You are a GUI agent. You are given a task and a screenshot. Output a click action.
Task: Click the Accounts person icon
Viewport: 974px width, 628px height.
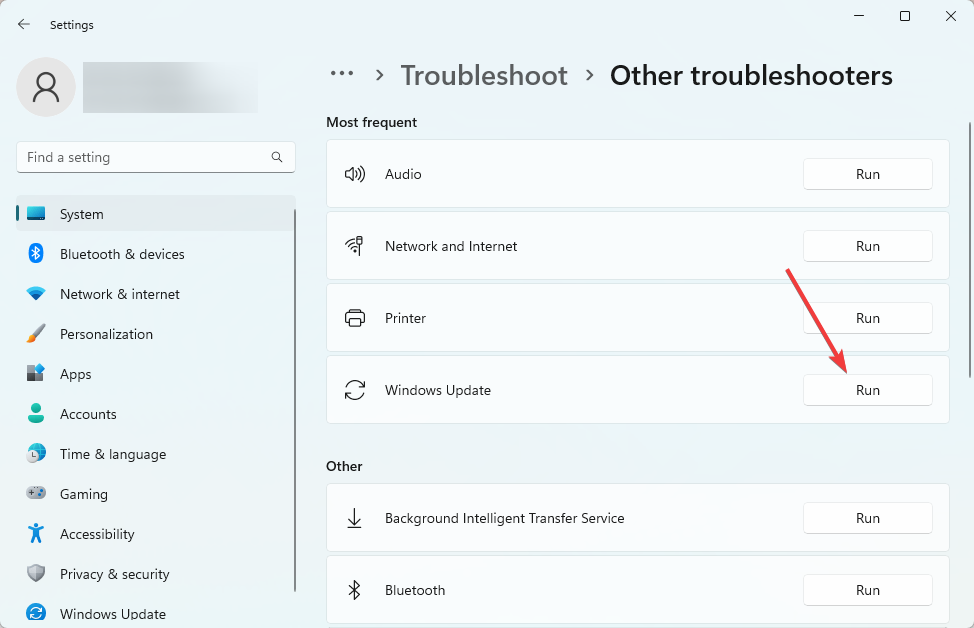point(36,414)
